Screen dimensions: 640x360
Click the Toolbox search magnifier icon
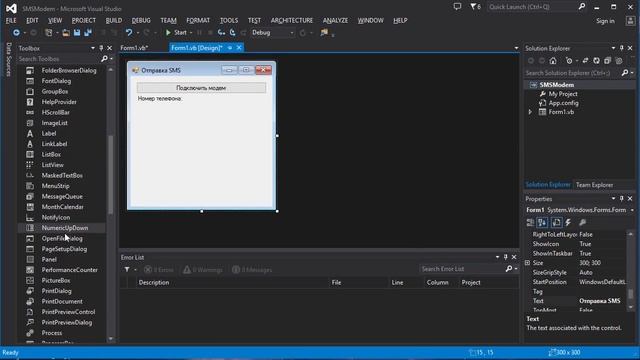coord(104,59)
